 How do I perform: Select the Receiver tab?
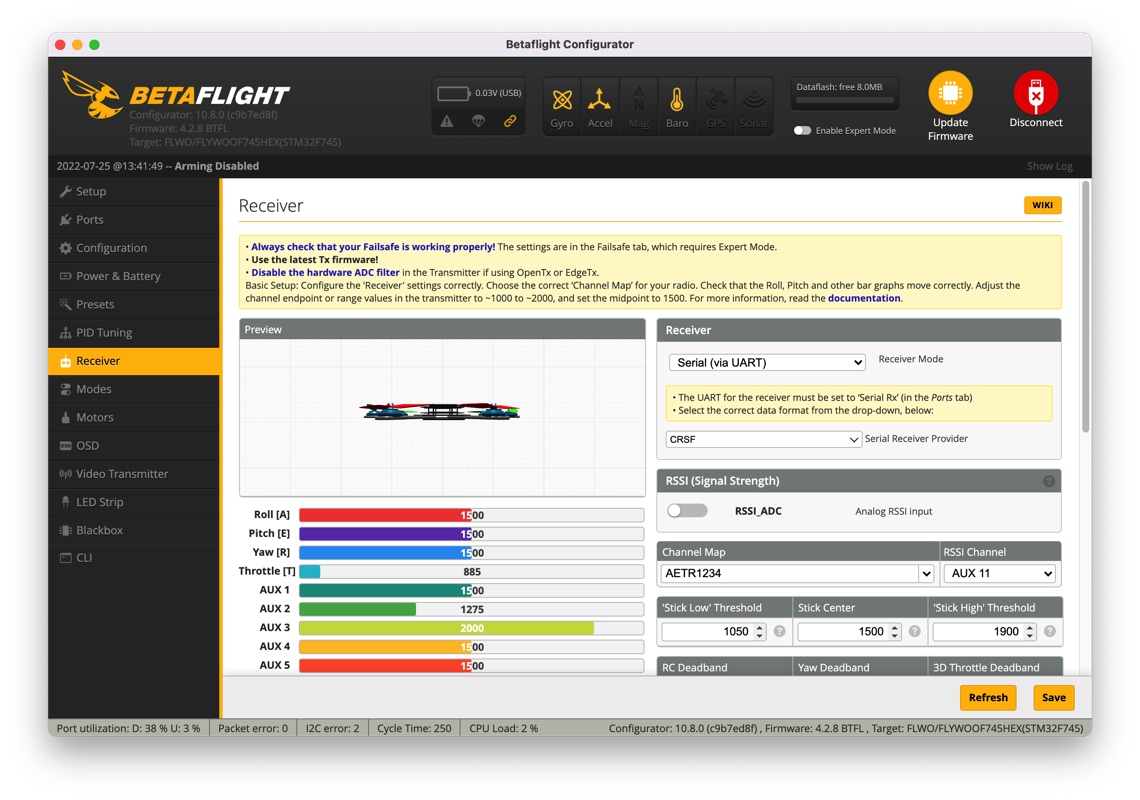point(134,361)
